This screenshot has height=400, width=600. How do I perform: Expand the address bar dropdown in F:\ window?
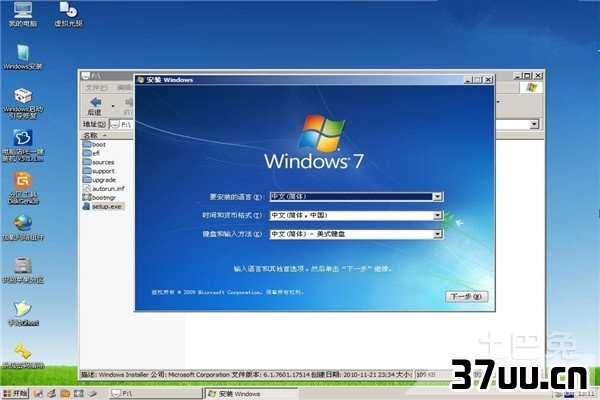pos(534,124)
